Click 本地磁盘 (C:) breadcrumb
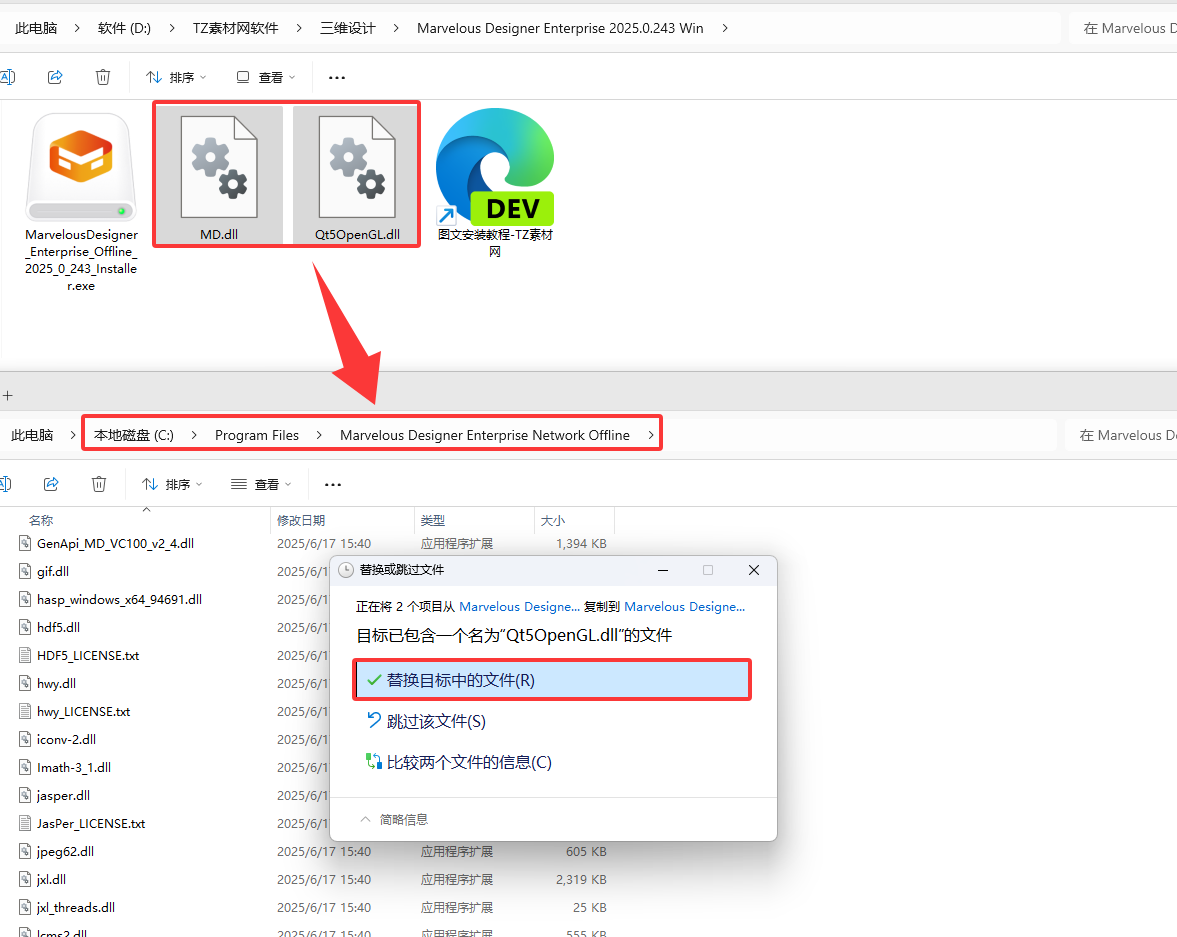The height and width of the screenshot is (937, 1177). [x=134, y=435]
